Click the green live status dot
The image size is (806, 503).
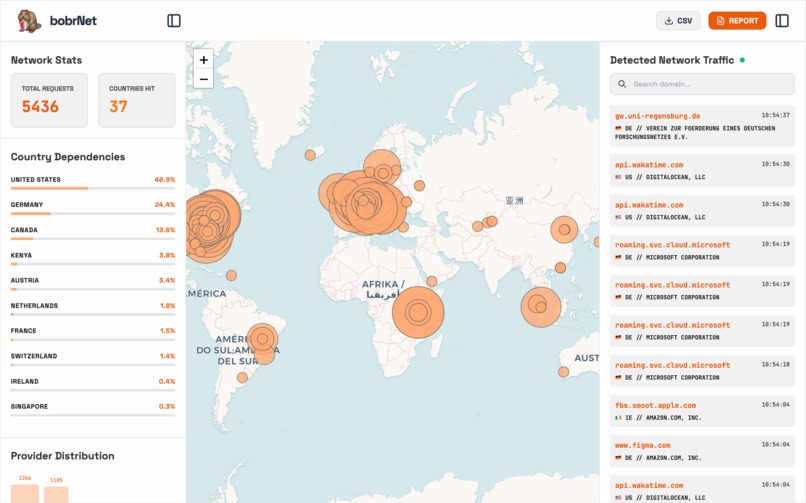coord(742,60)
